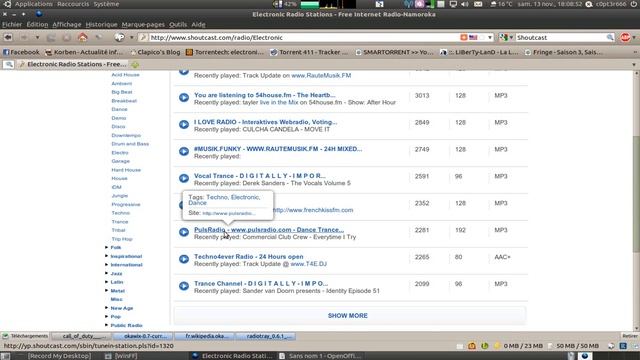Open the Applications panel menu
This screenshot has height=360, width=640.
[x=34, y=4]
